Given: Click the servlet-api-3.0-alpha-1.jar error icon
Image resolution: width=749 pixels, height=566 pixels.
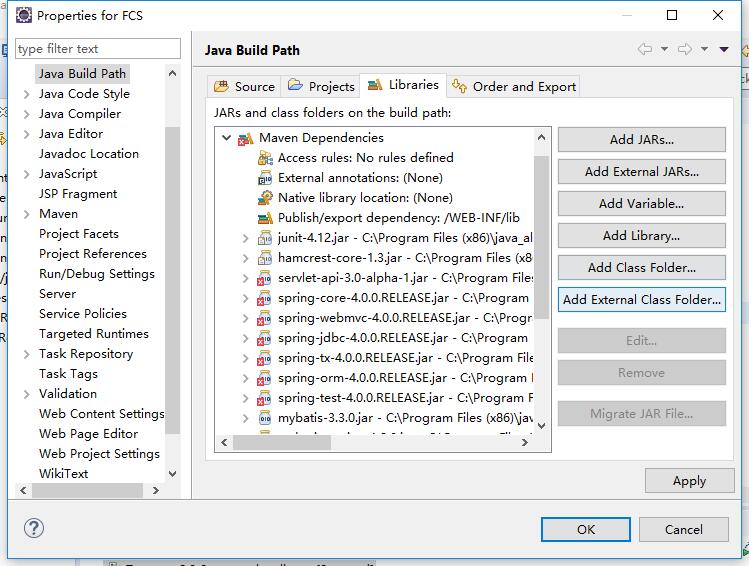Looking at the screenshot, I should pos(265,278).
